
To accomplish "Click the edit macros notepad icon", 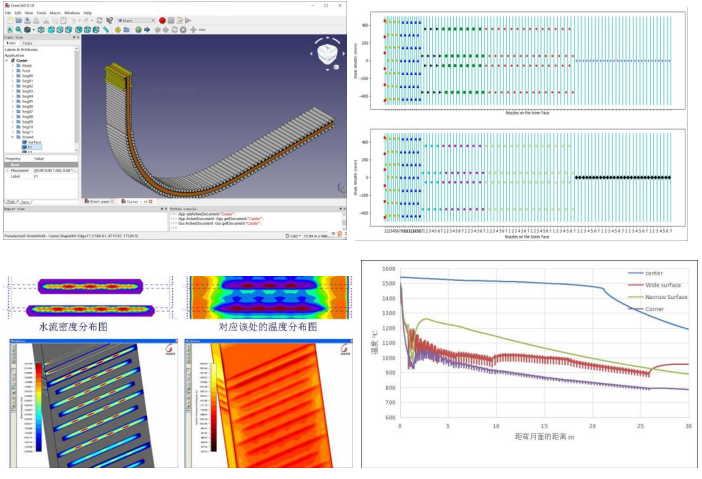I will point(180,21).
